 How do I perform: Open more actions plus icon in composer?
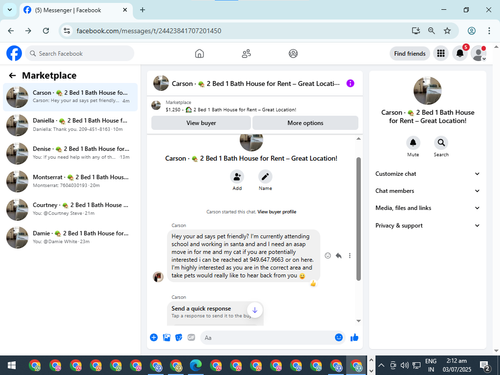(154, 337)
